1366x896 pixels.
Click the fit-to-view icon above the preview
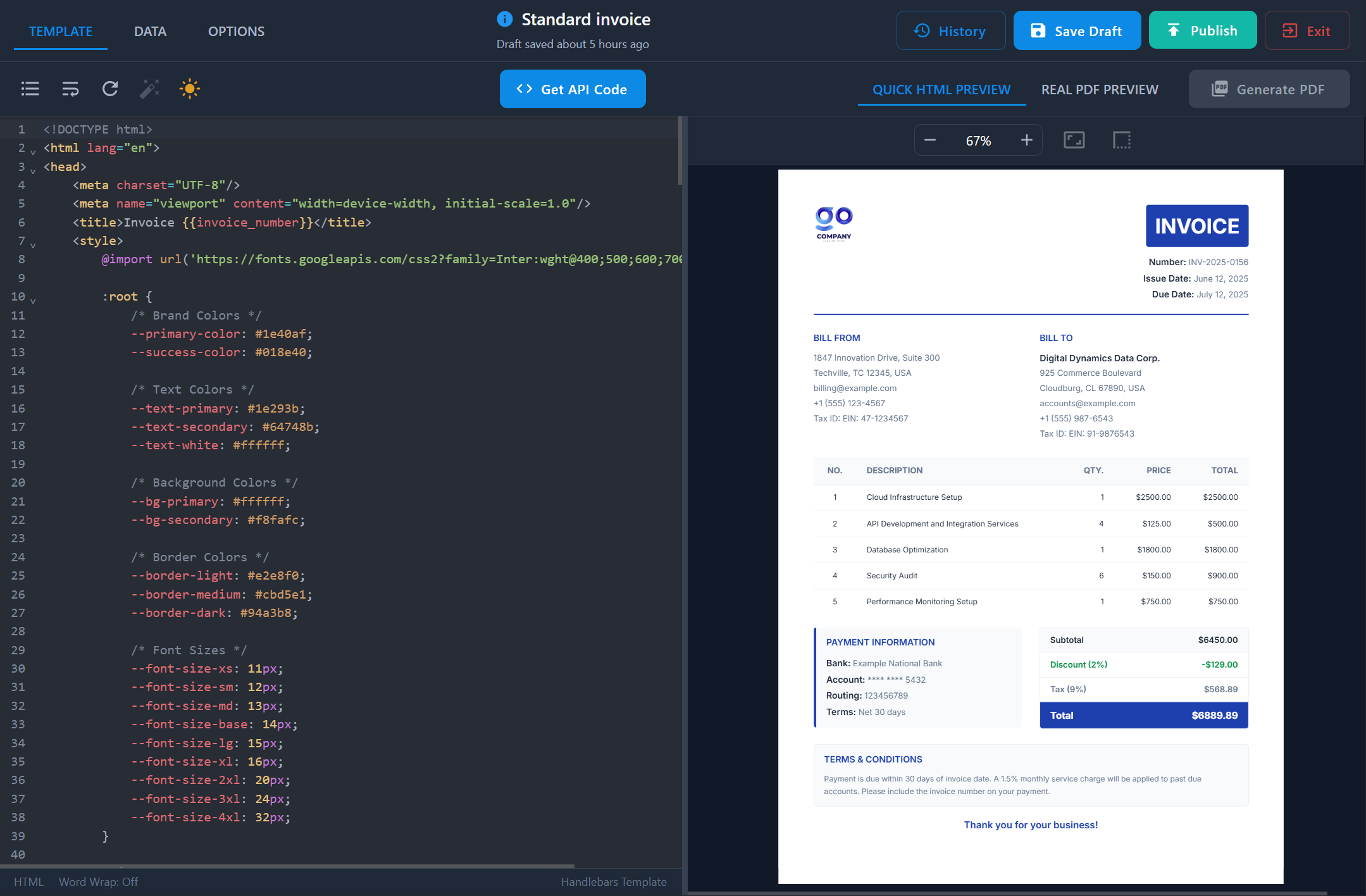[1074, 140]
